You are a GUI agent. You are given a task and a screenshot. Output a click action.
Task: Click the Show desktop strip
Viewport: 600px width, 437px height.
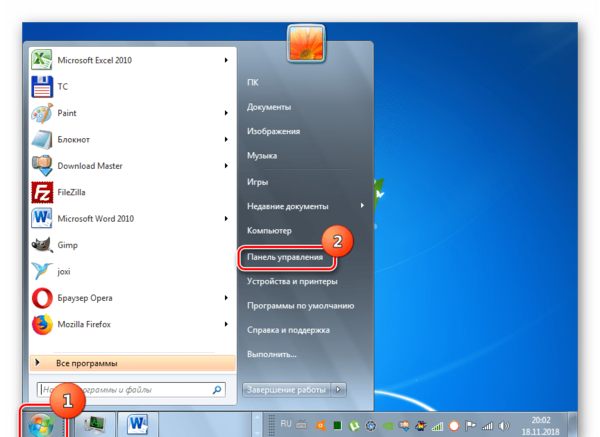coord(573,424)
